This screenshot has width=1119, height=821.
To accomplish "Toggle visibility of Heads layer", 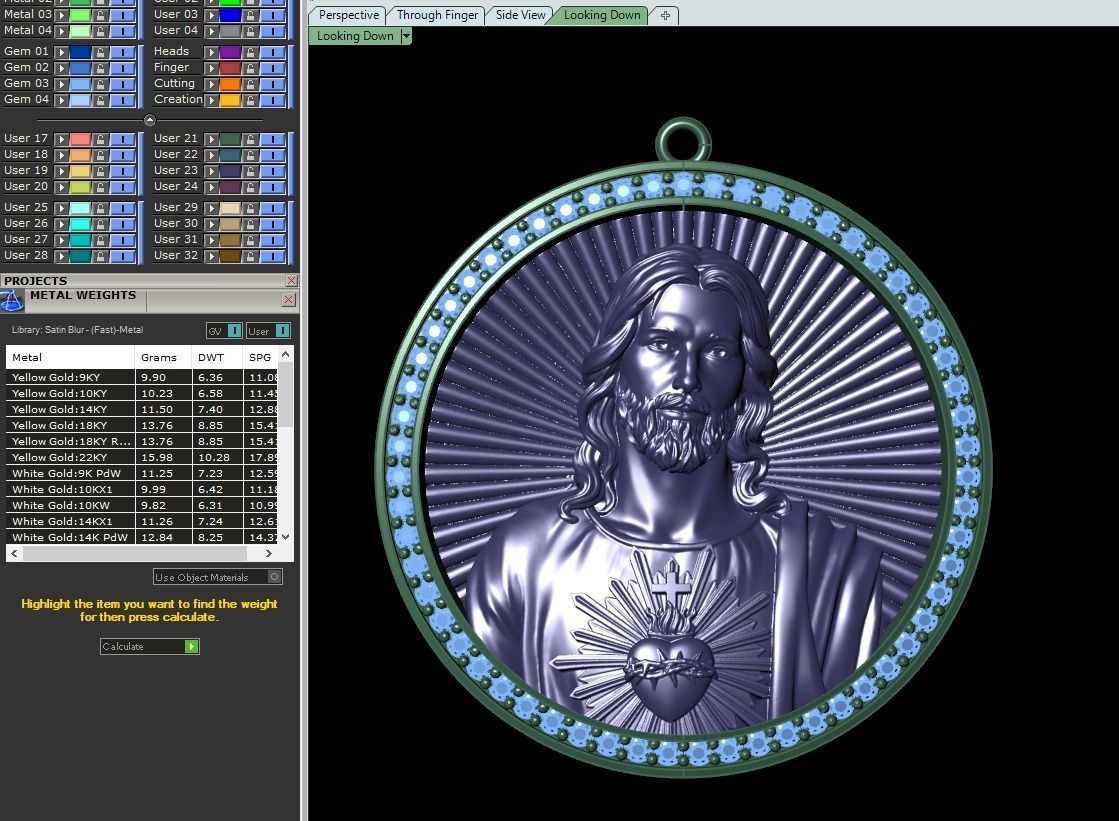I will tap(273, 51).
